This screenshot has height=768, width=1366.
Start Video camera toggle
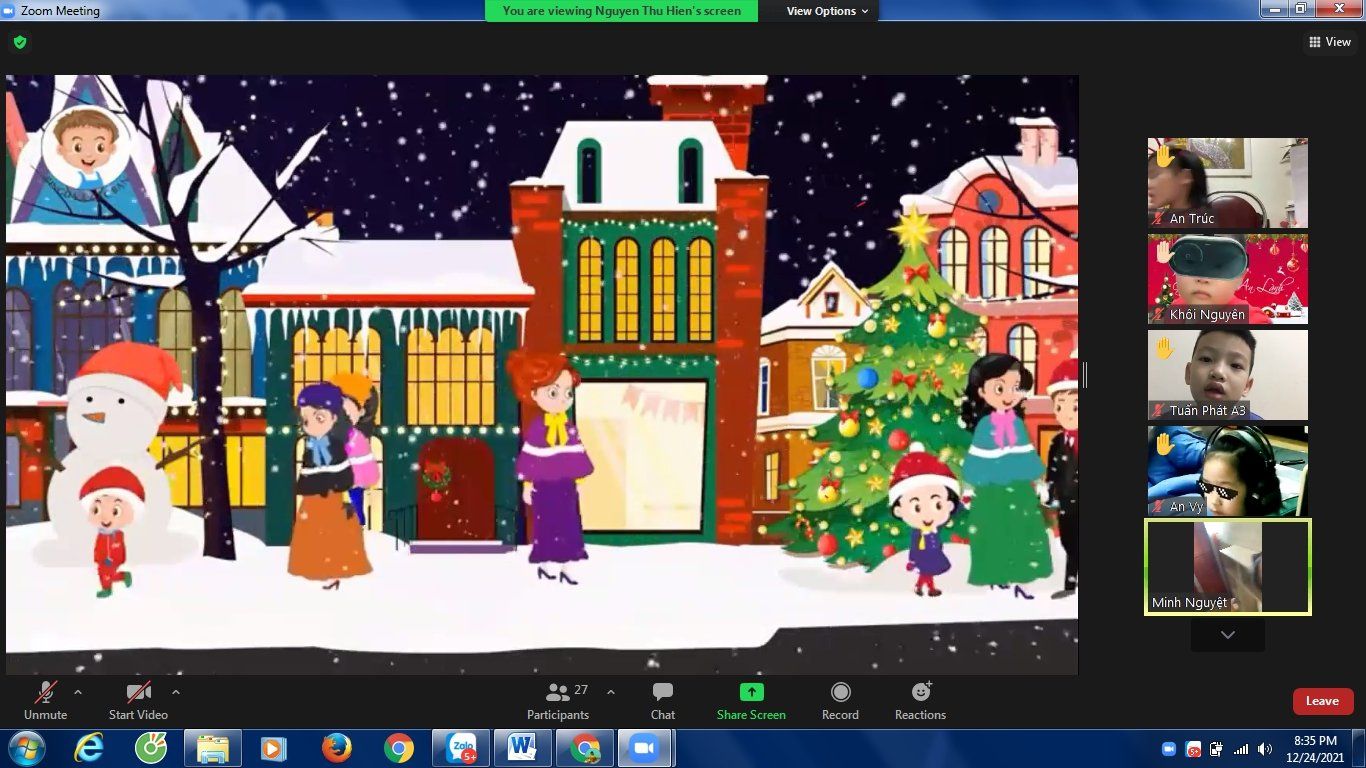pos(138,701)
